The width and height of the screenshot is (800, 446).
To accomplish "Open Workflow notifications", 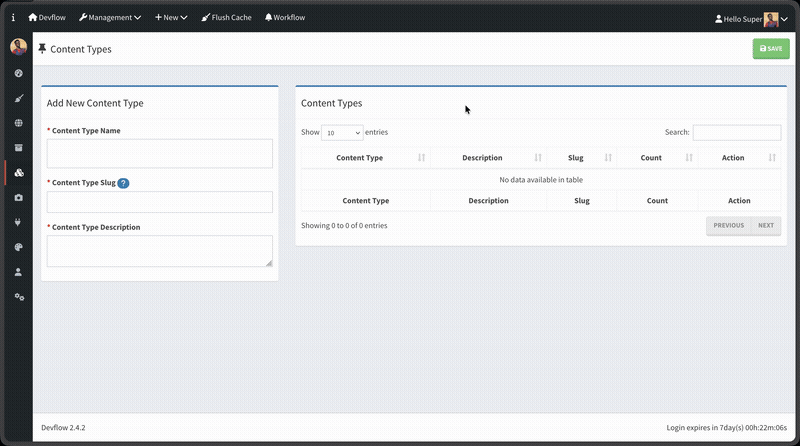I will coord(285,17).
